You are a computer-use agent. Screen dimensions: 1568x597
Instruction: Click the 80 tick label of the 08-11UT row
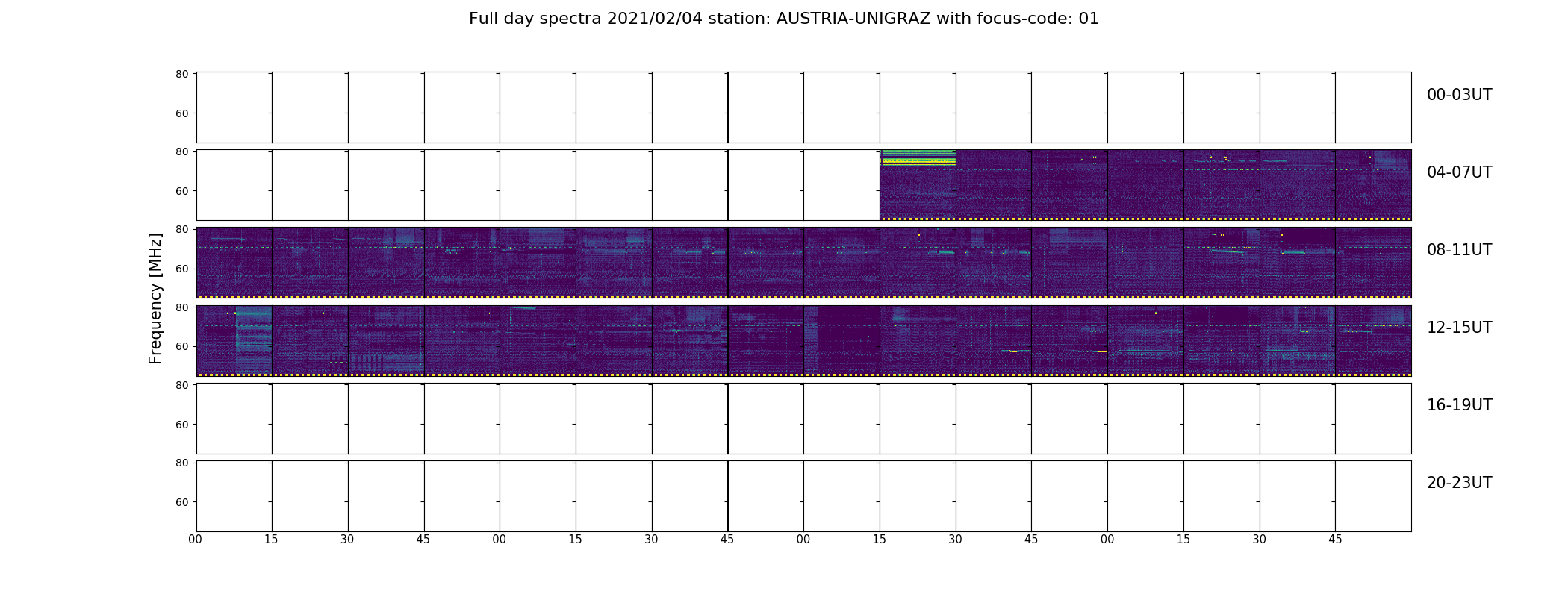click(x=181, y=229)
